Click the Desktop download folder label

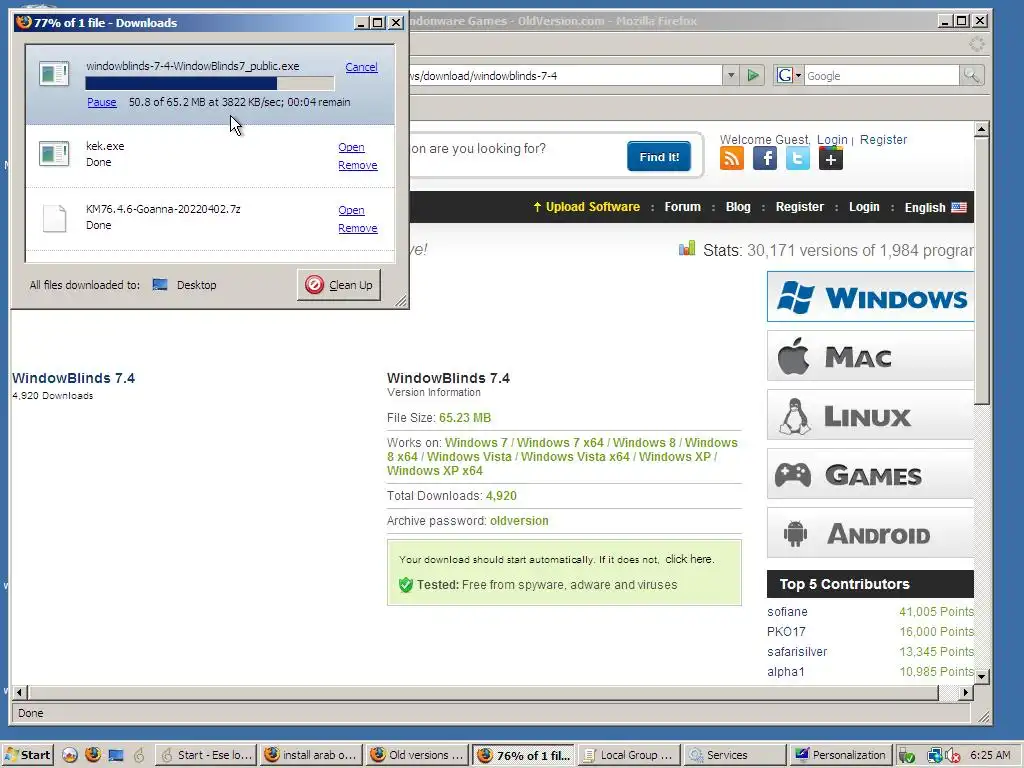coord(196,285)
